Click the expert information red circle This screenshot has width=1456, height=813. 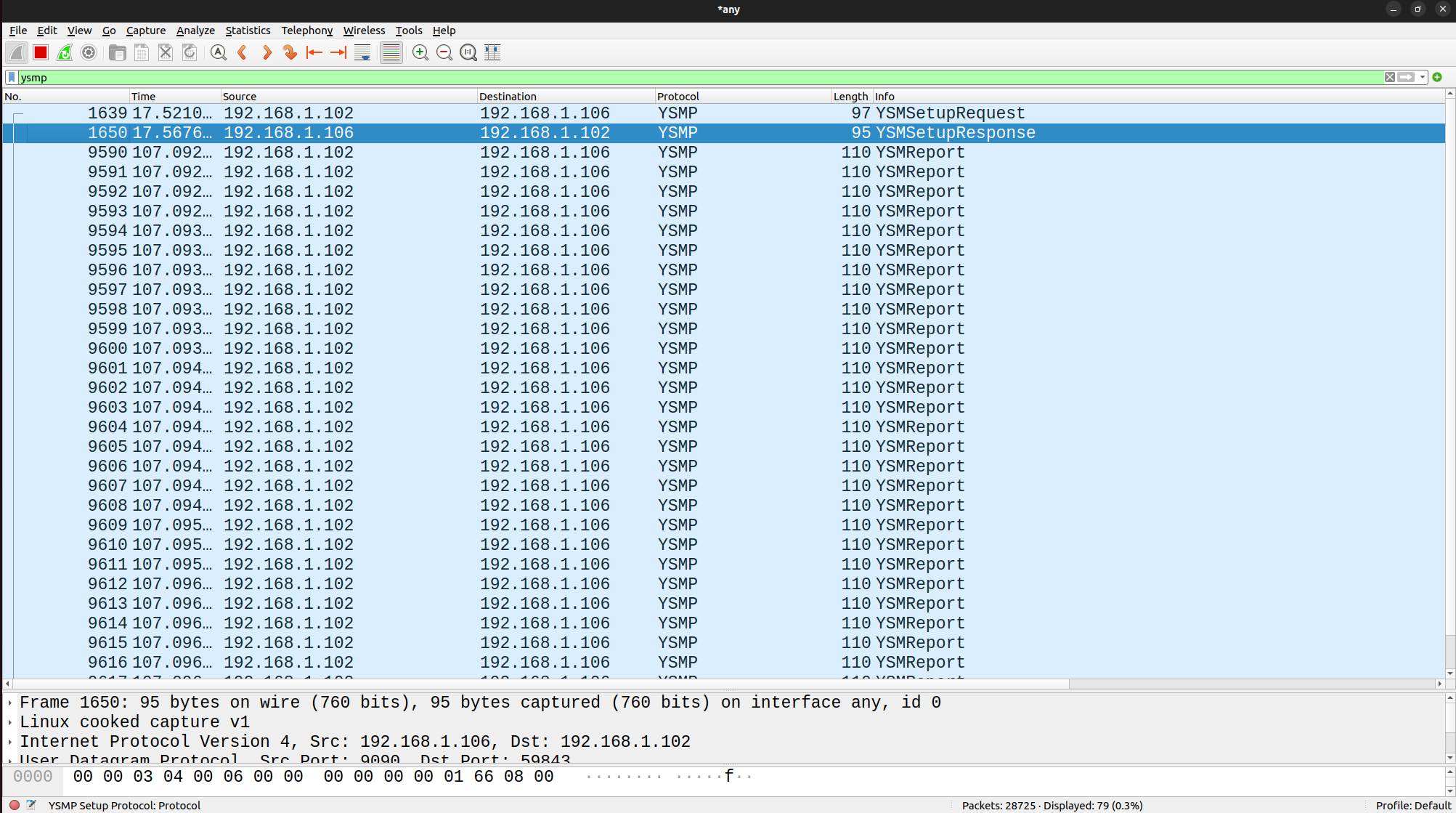click(15, 805)
